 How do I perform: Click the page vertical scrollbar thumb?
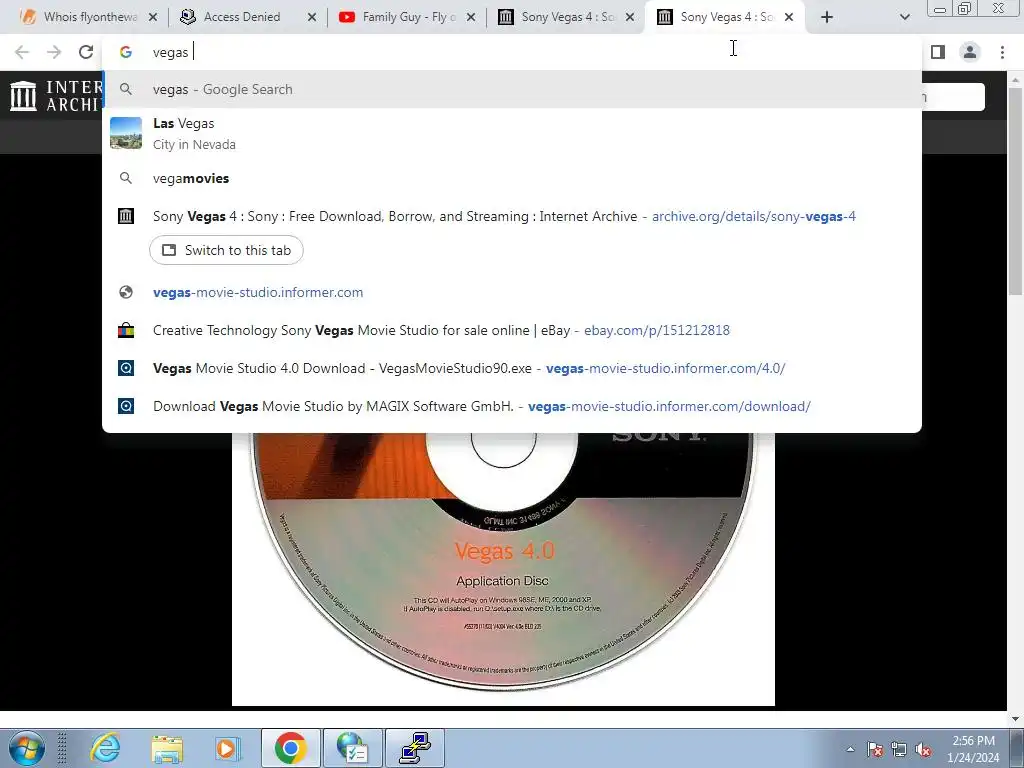[x=1016, y=189]
